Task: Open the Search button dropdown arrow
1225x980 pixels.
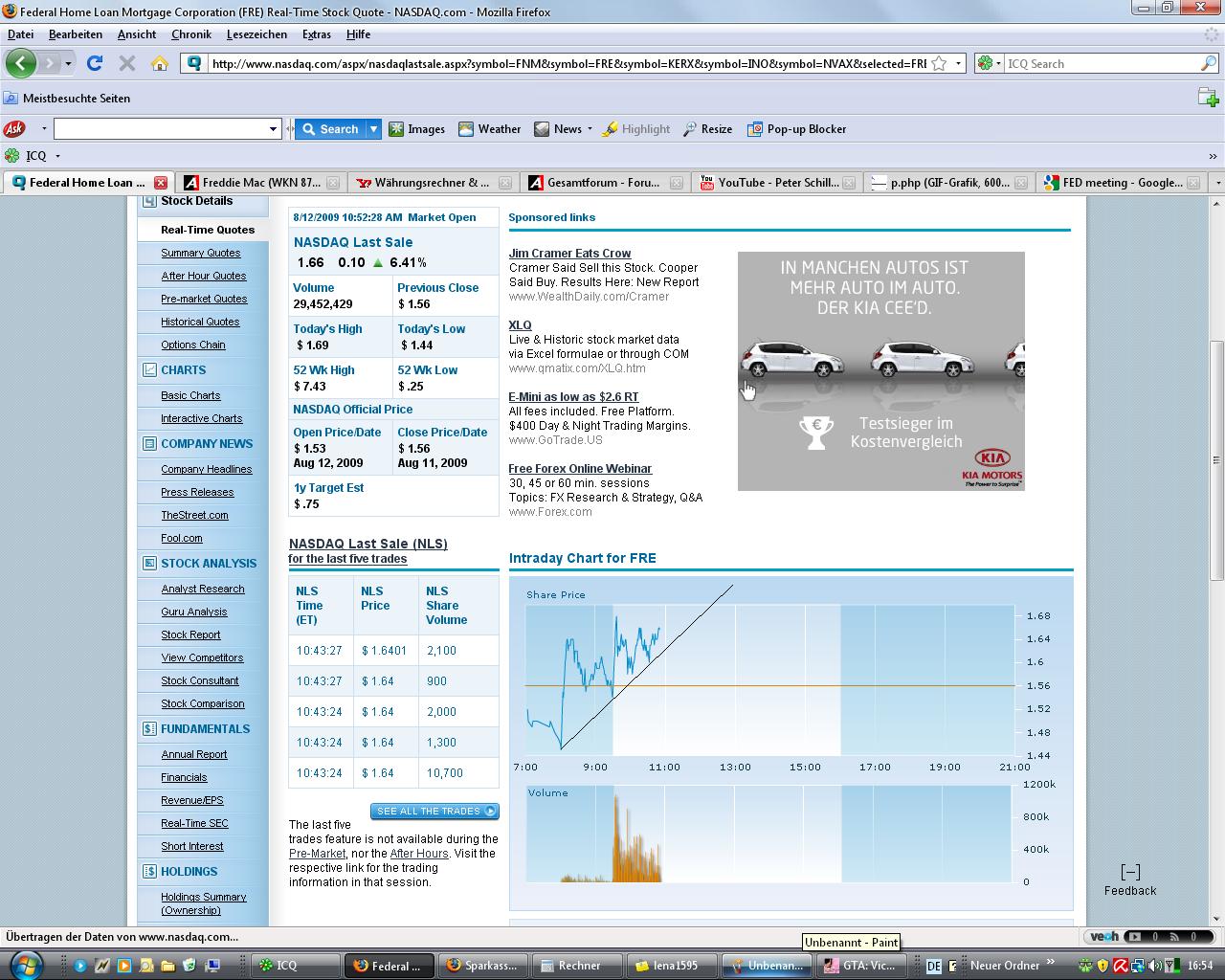Action: [374, 129]
